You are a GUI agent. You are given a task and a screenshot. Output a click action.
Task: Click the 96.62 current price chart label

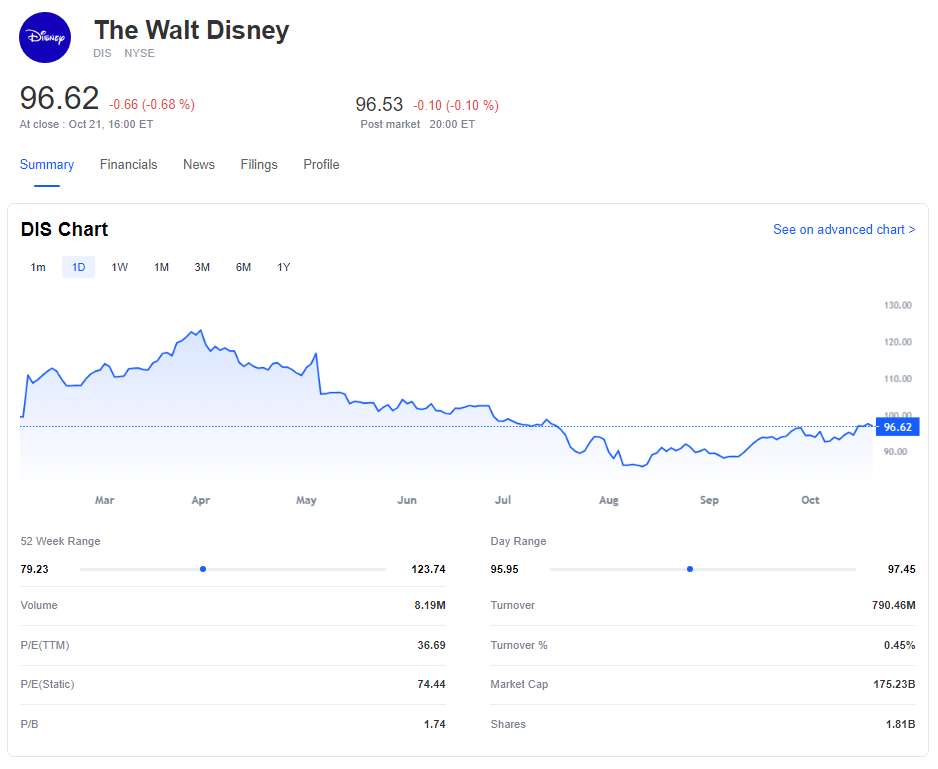[897, 427]
